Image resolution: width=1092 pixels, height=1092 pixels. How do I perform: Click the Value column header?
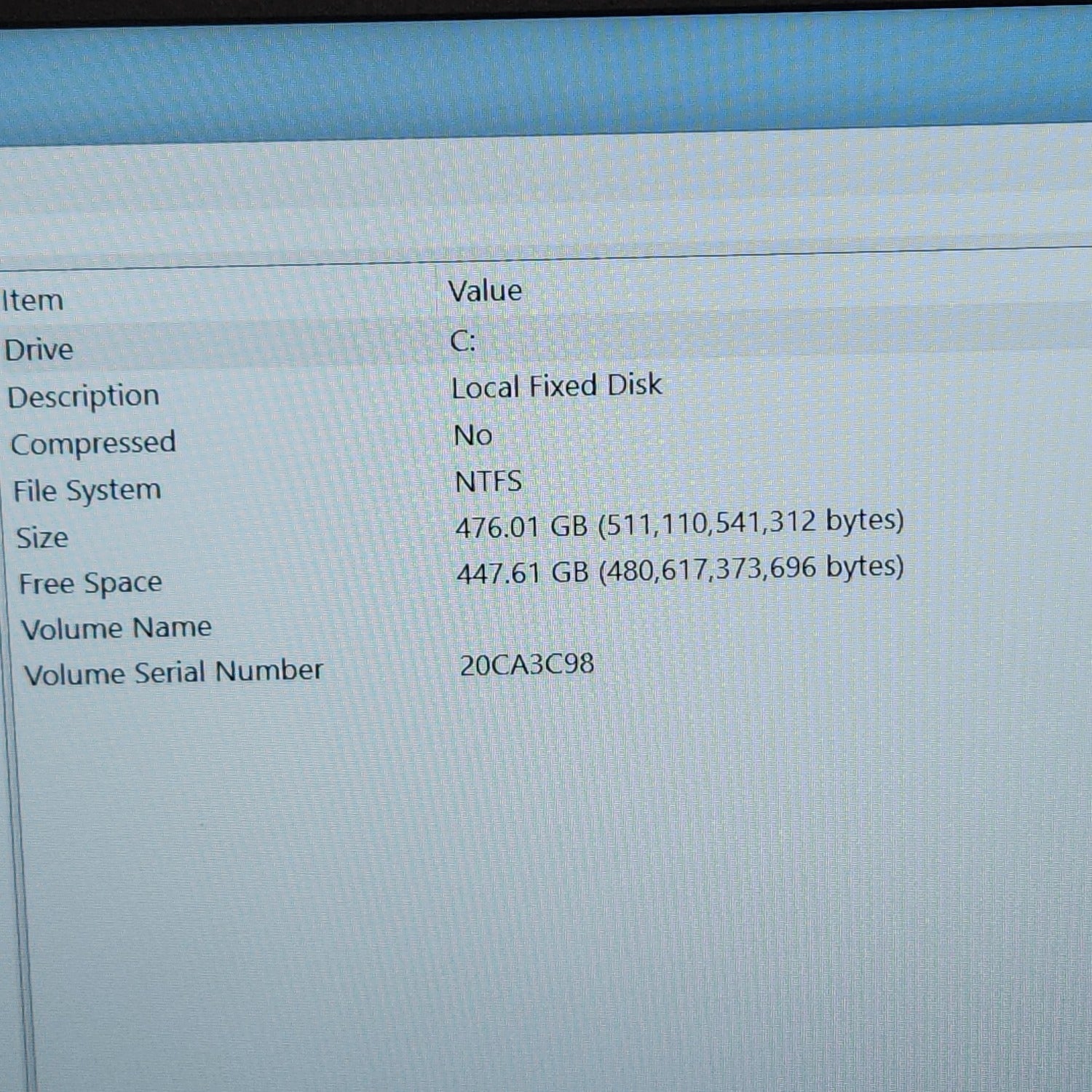point(485,291)
